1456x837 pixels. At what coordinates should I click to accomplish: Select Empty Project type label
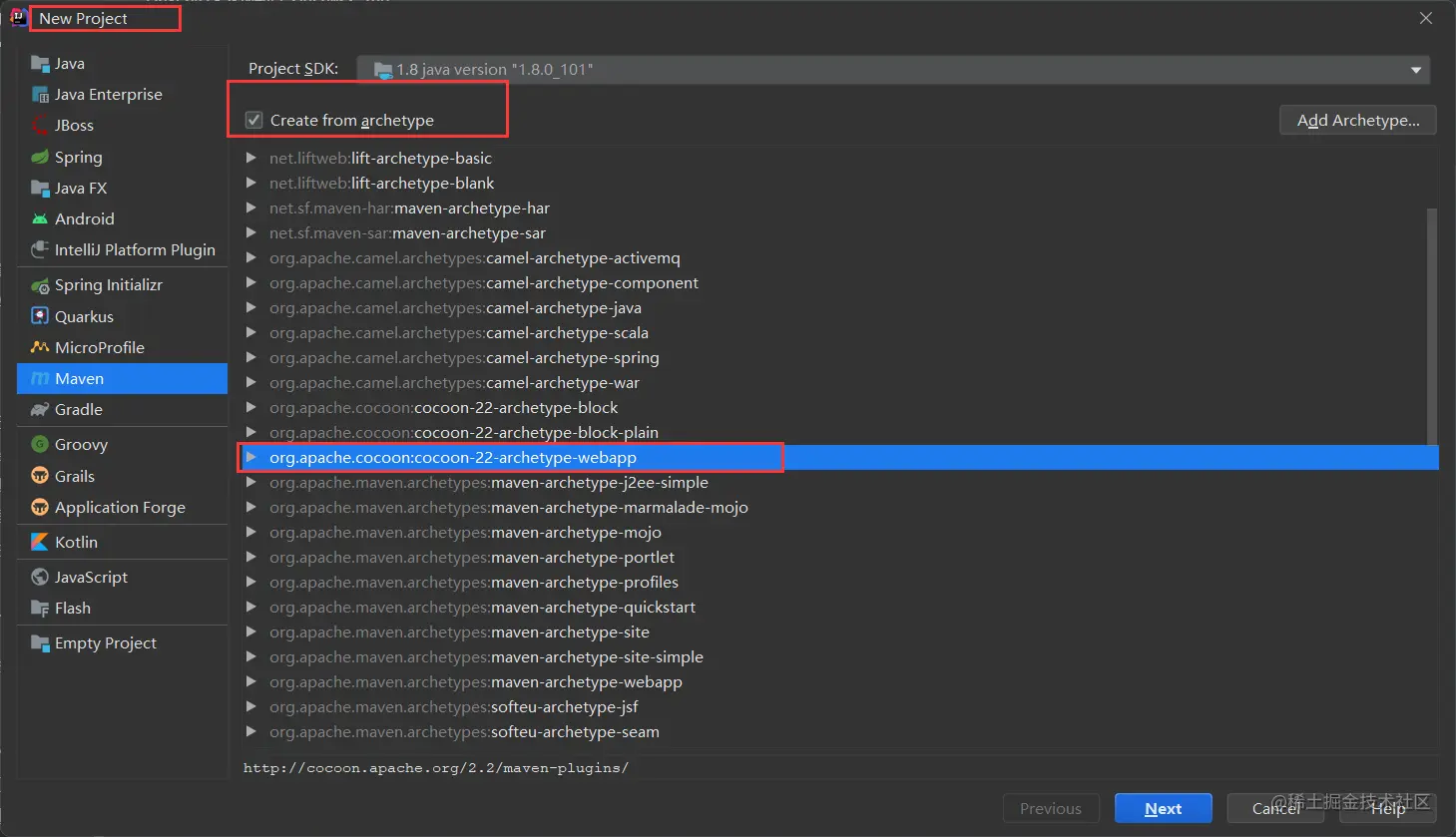pyautogui.click(x=106, y=643)
